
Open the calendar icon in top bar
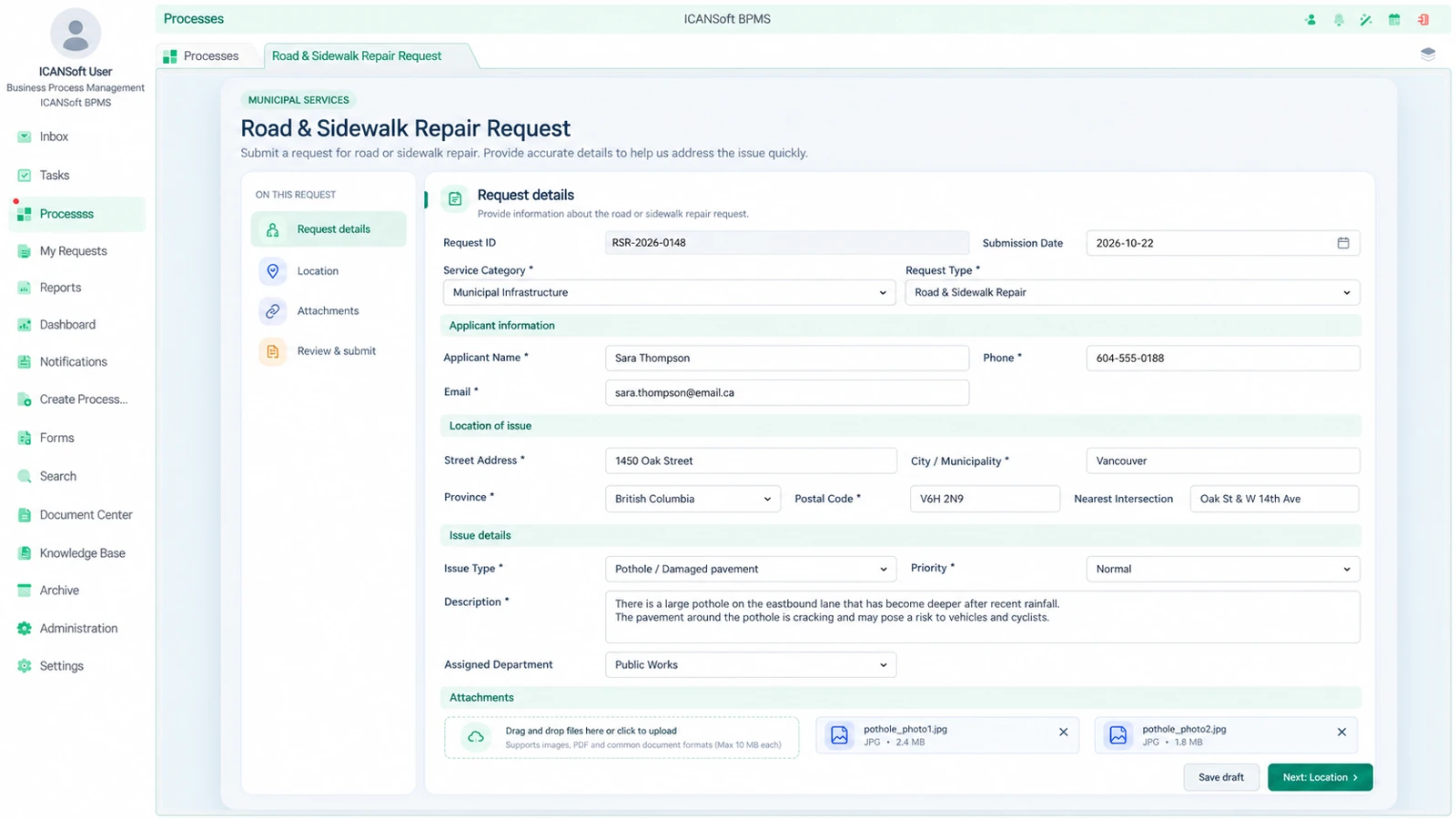coord(1394,19)
